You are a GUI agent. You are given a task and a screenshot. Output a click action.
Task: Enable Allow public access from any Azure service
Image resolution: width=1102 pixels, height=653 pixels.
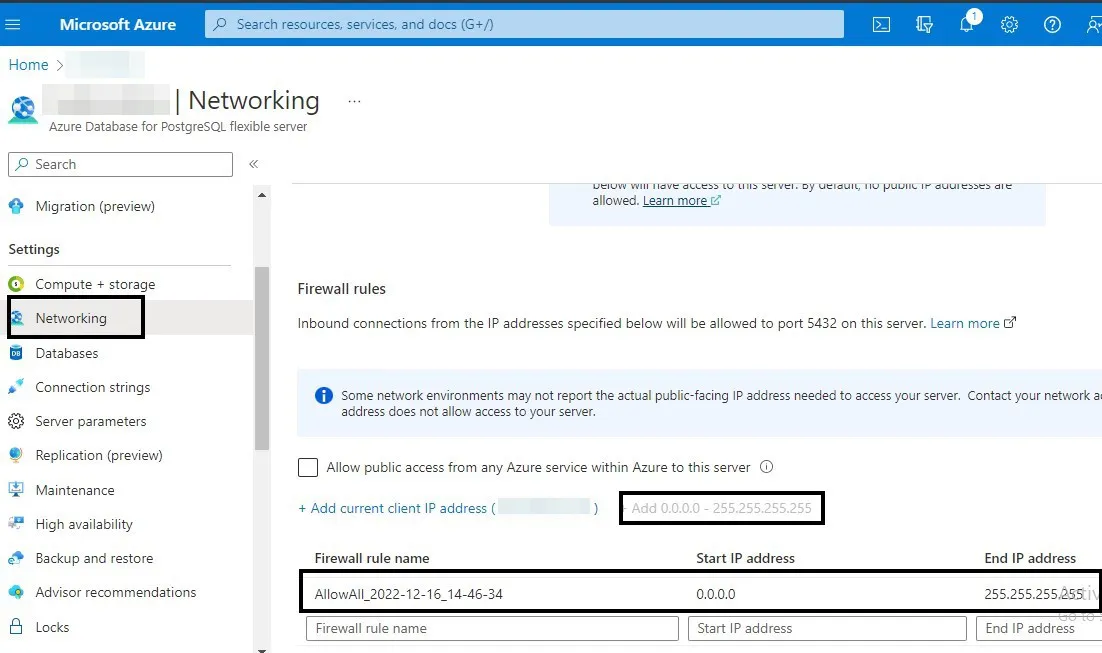308,467
